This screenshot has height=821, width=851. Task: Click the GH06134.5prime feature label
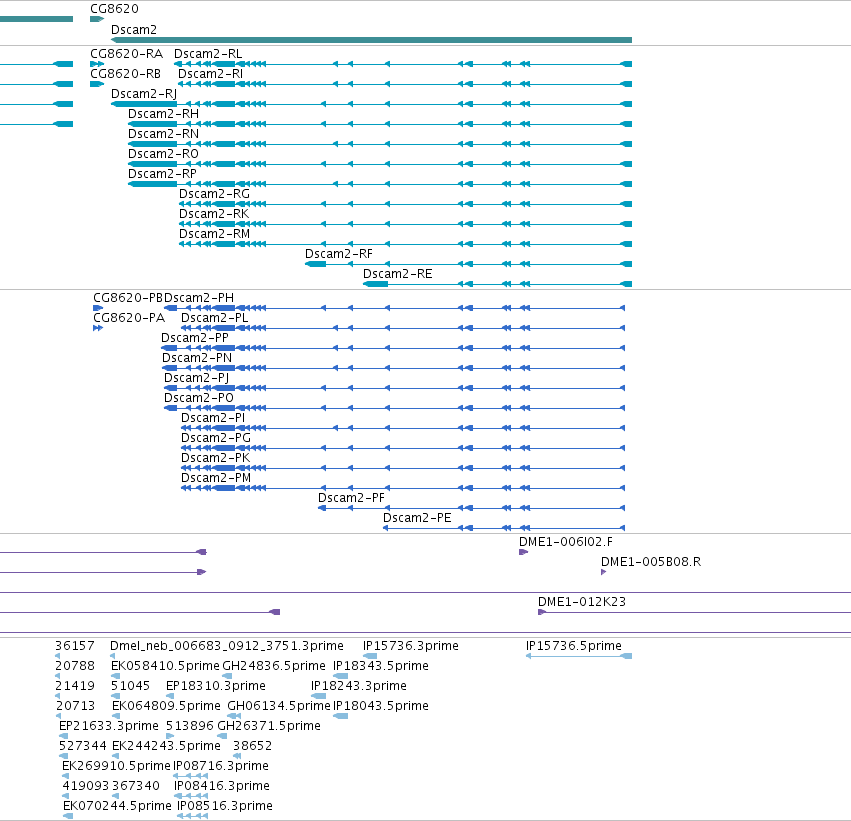[x=279, y=706]
